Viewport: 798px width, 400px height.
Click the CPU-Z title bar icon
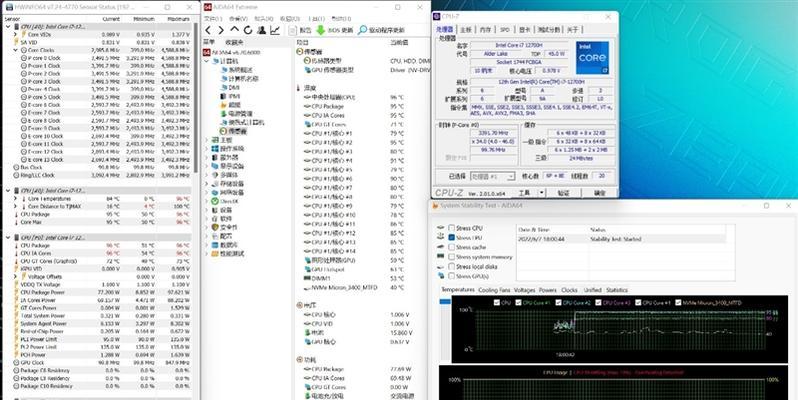tap(437, 17)
